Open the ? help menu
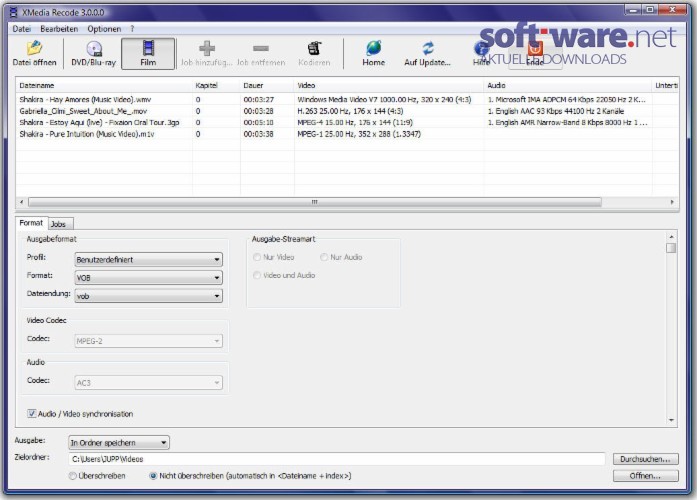 pyautogui.click(x=132, y=29)
